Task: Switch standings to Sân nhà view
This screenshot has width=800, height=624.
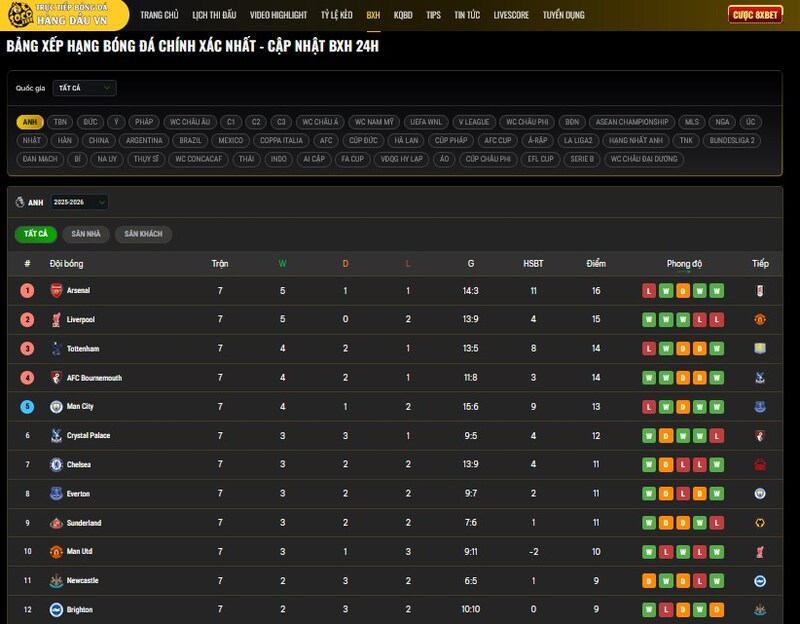Action: tap(86, 234)
